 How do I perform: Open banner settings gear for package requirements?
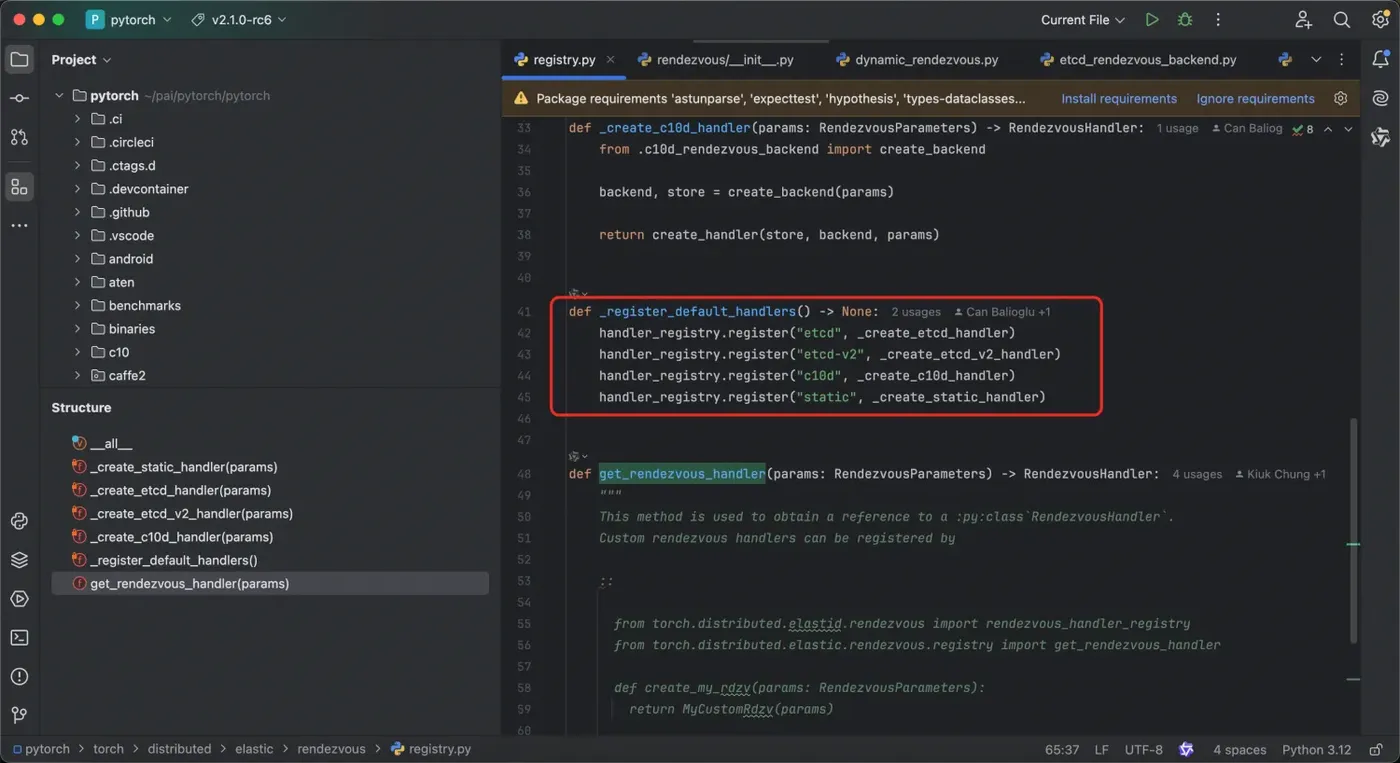1341,98
